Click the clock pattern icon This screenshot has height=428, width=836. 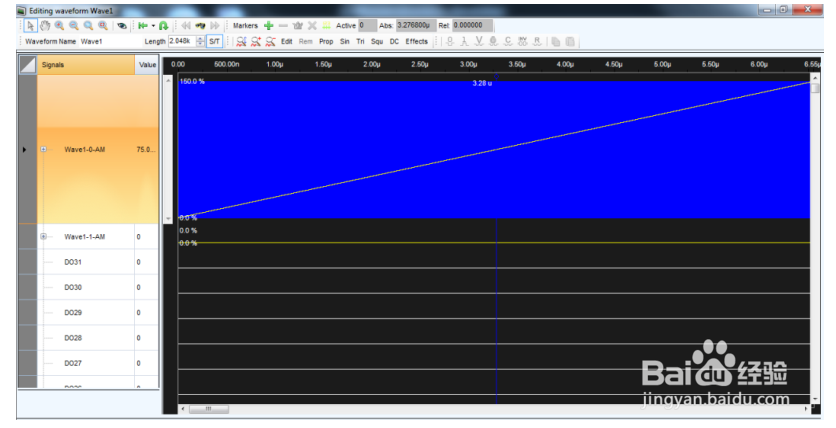pos(493,42)
